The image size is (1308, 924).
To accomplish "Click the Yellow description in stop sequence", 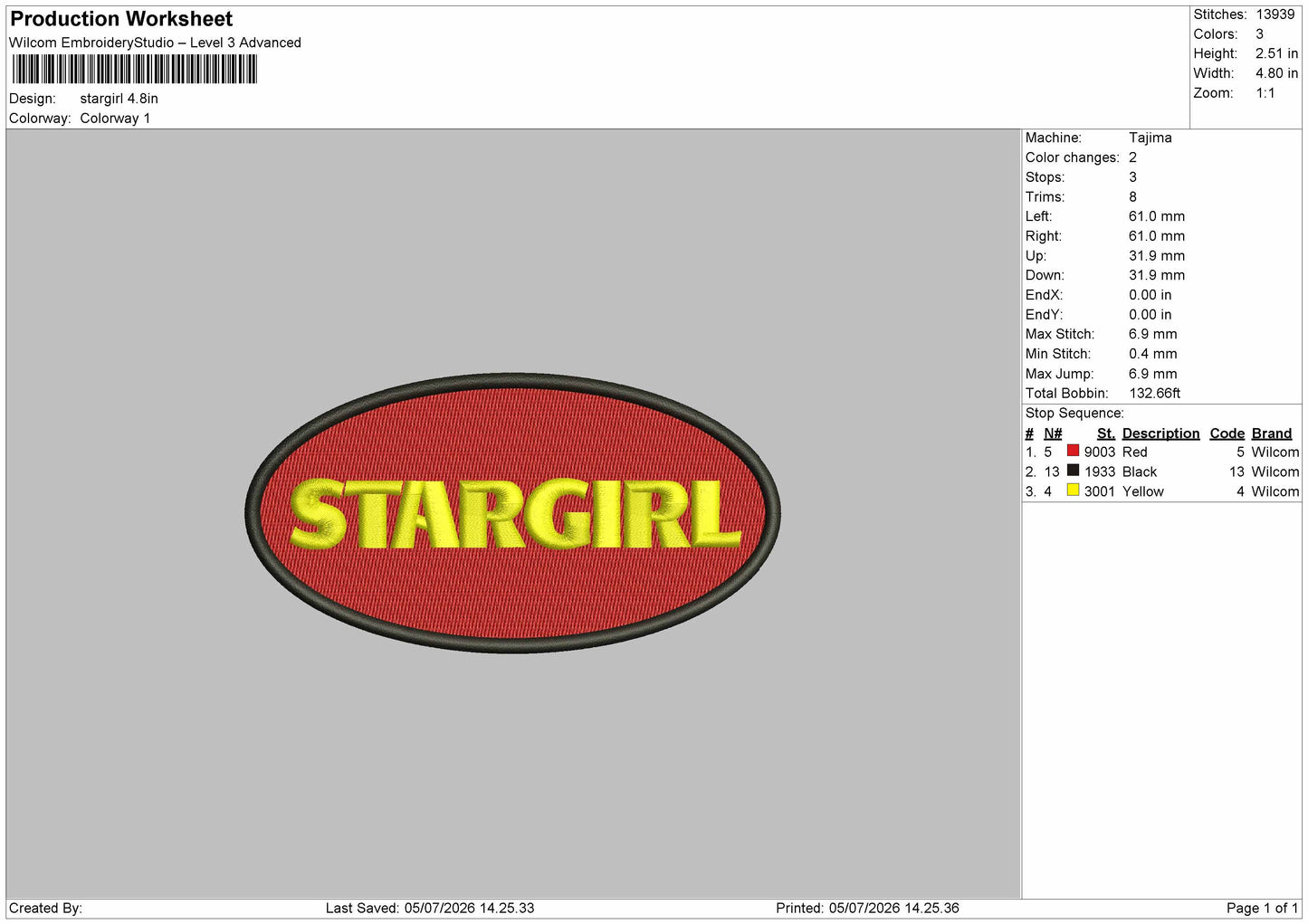I will [1142, 491].
